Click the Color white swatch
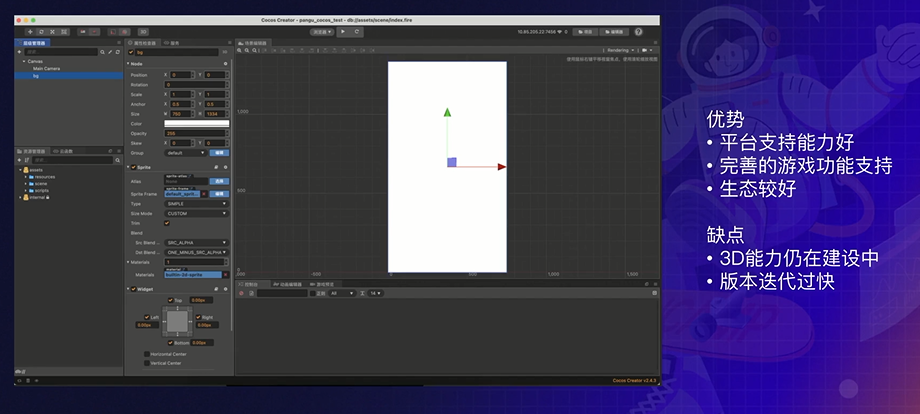920x414 pixels. click(197, 124)
